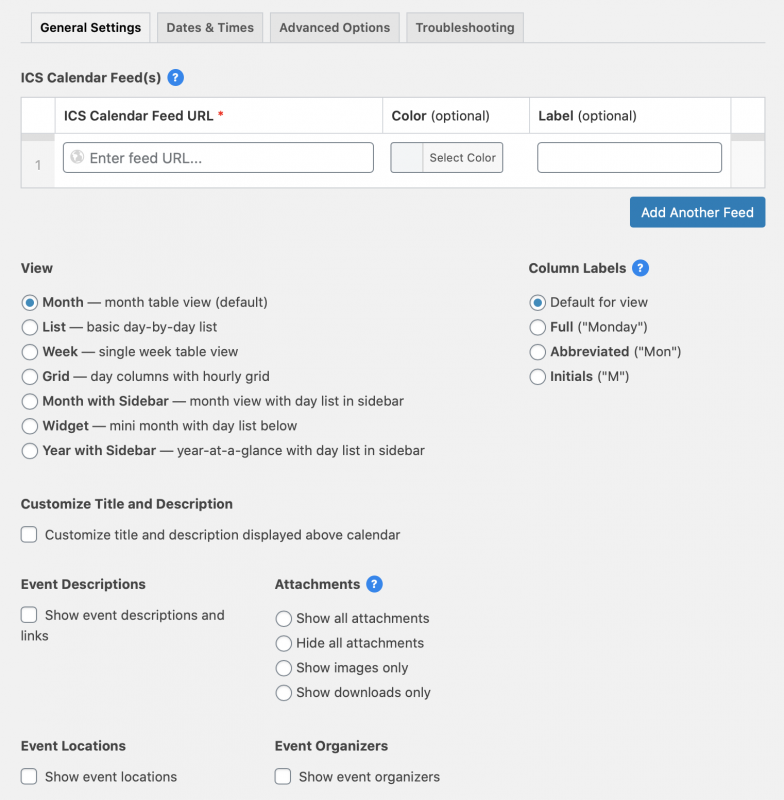Select Hide all attachments
This screenshot has width=784, height=800.
point(283,643)
